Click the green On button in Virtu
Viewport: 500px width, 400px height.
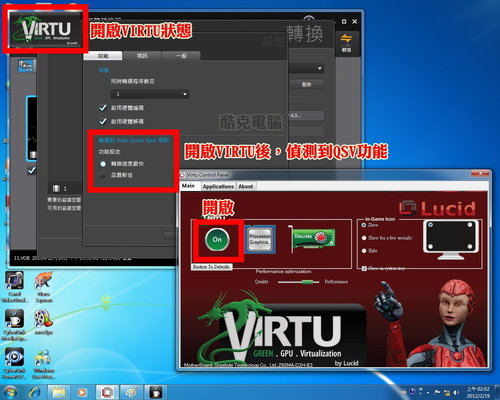[217, 239]
